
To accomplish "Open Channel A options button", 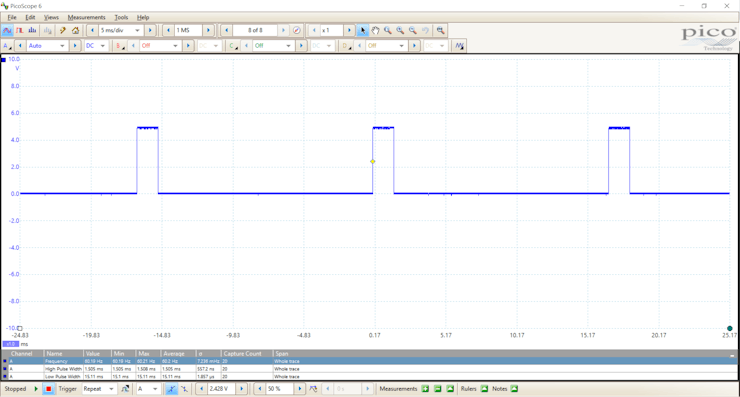I will coord(7,46).
